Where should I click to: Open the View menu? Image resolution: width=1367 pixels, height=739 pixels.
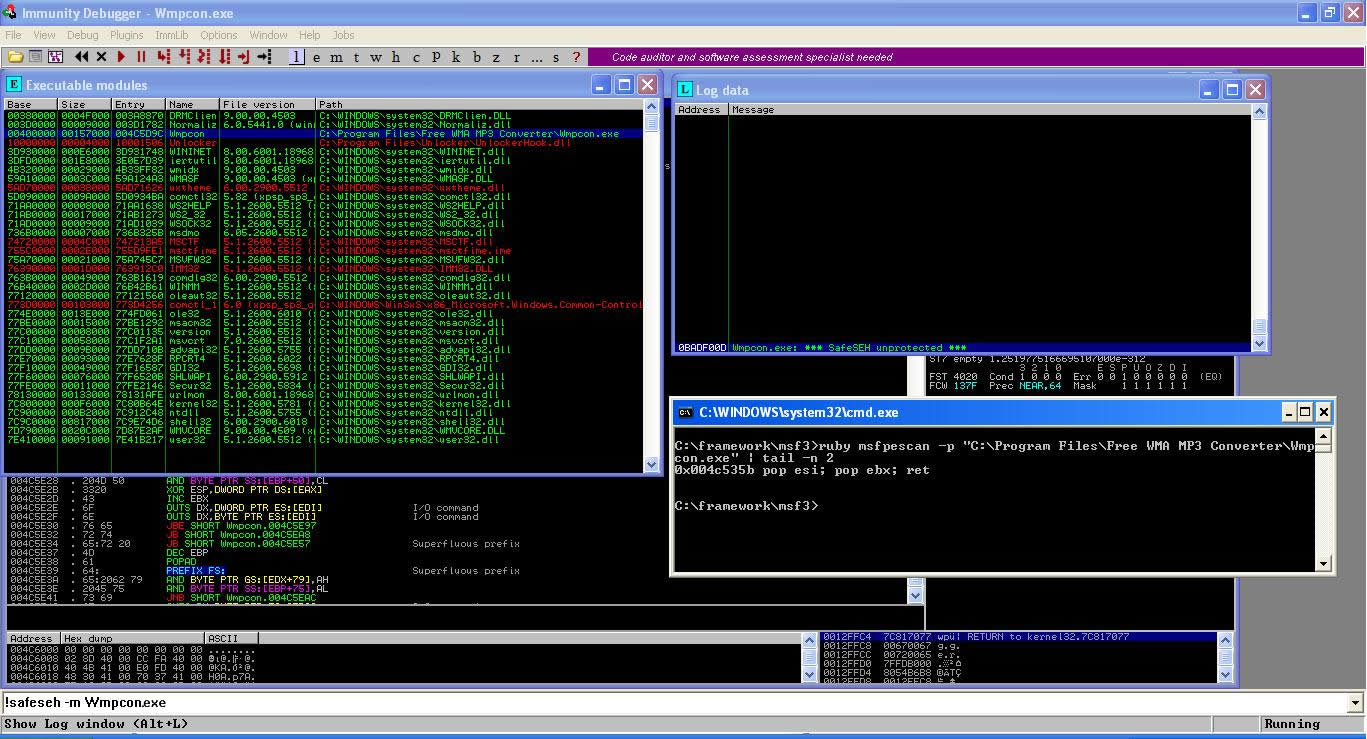(44, 35)
